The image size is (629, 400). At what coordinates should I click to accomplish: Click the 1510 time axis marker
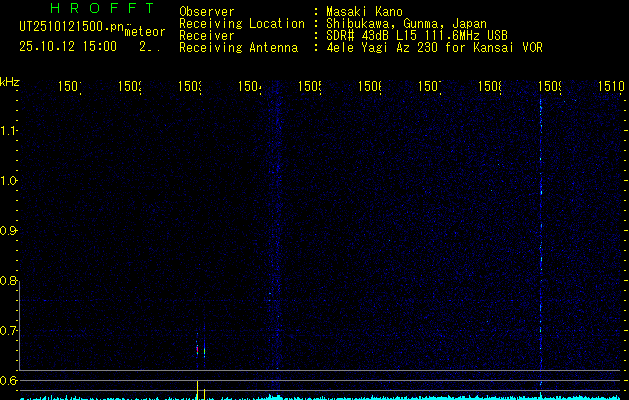[x=611, y=86]
